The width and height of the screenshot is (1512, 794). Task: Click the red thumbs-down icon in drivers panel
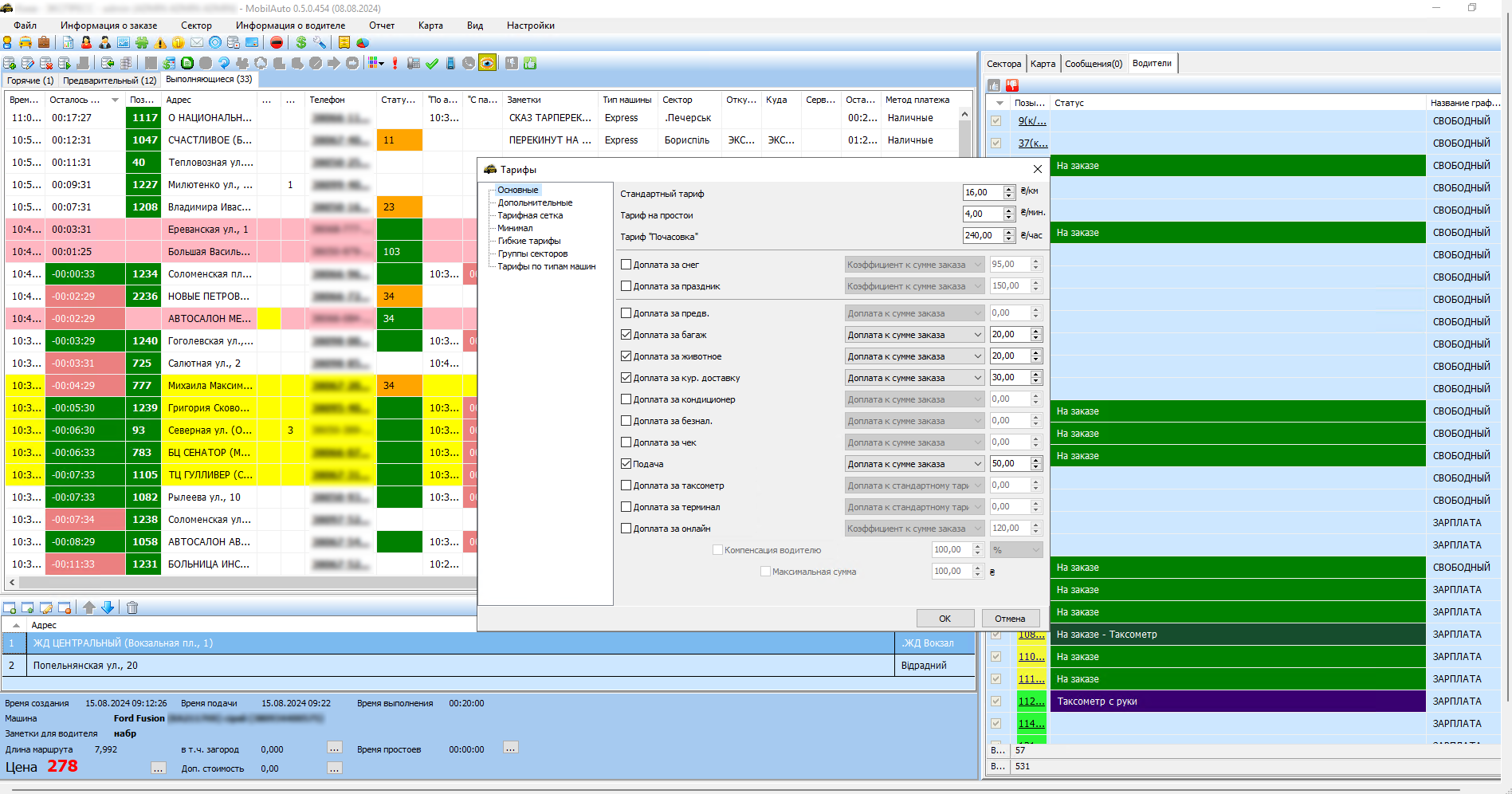coord(1012,85)
